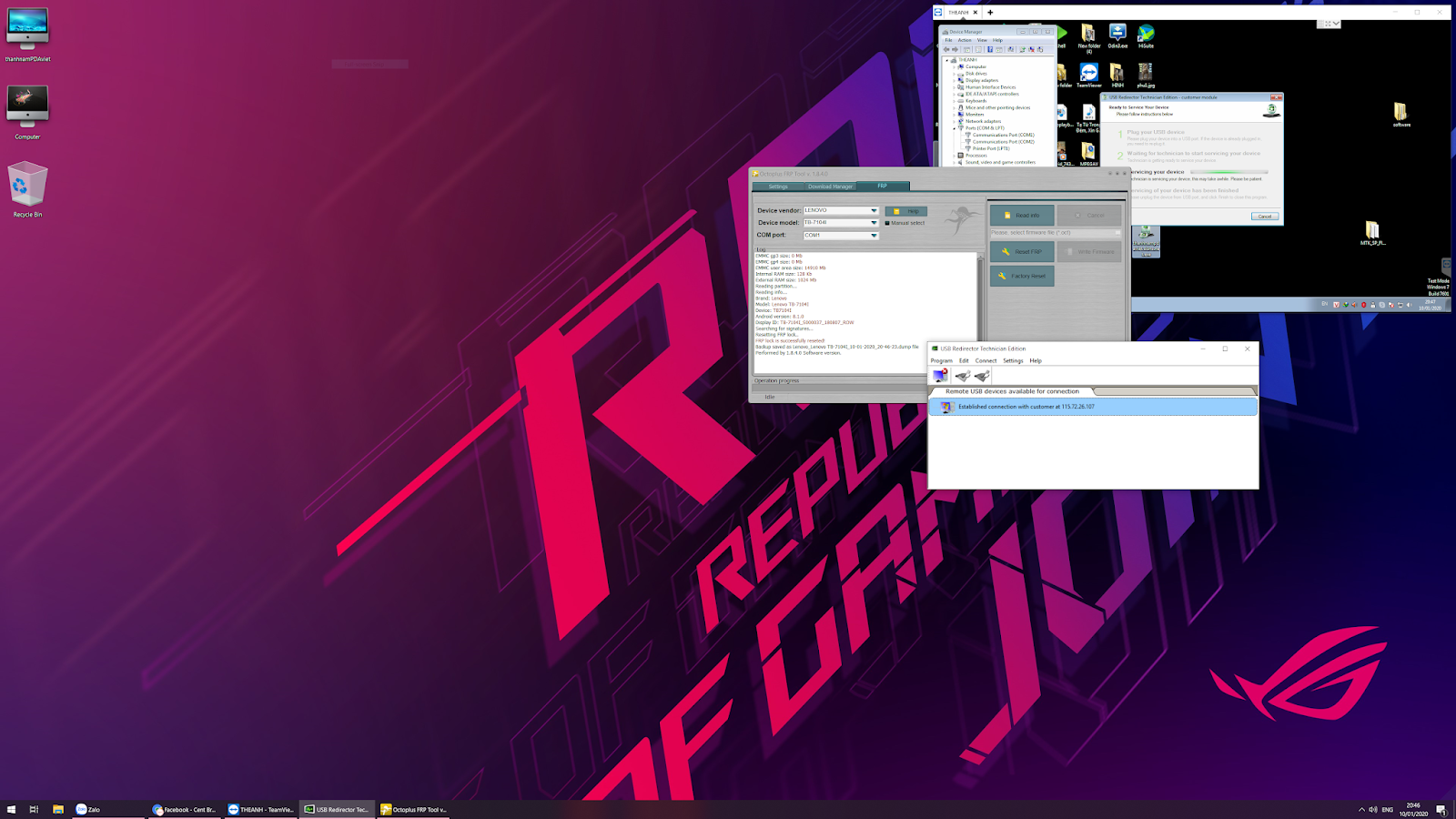The height and width of the screenshot is (819, 1456).
Task: Expand the Processors node in Device Manager
Action: [955, 156]
